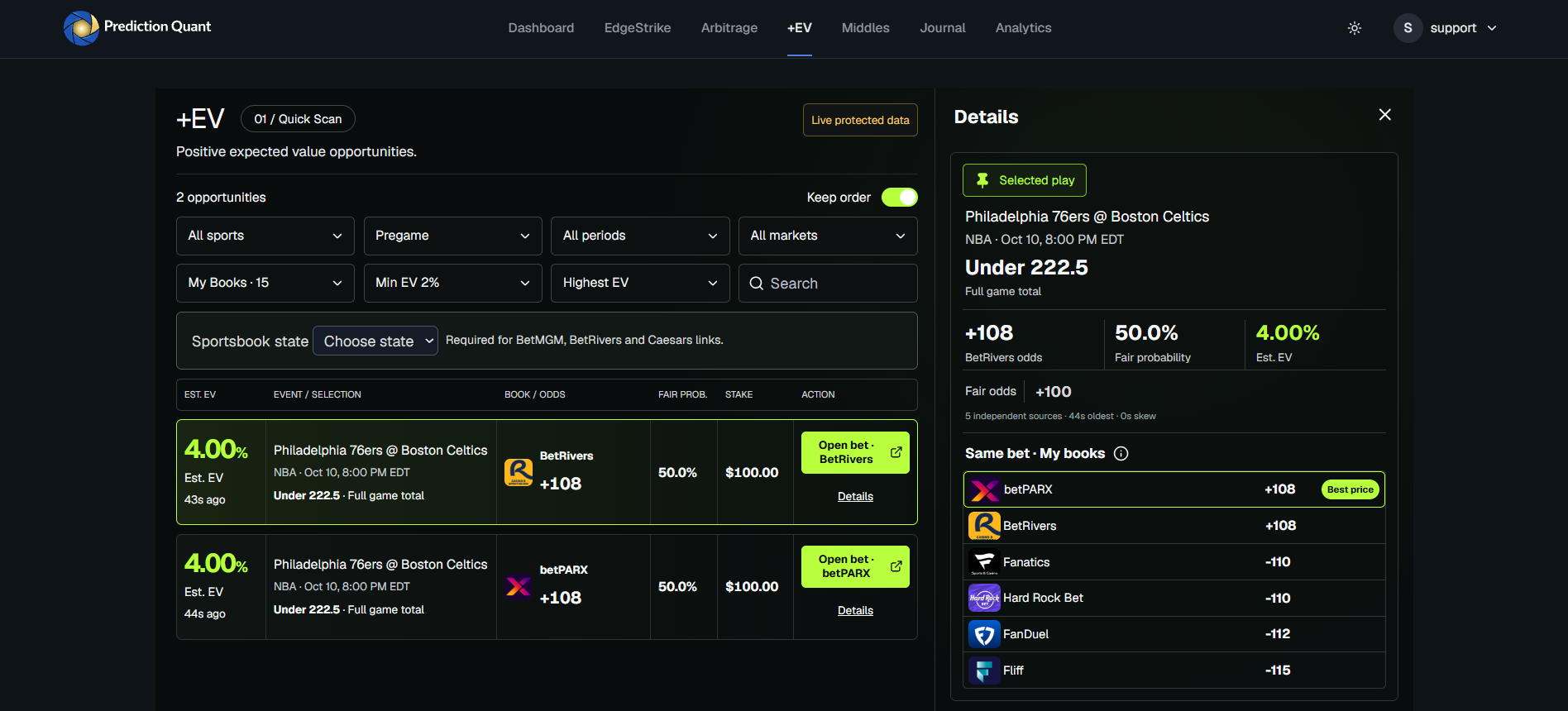Click the betPARX logo in the second opportunity row
Viewport: 1568px width, 711px height.
519,586
